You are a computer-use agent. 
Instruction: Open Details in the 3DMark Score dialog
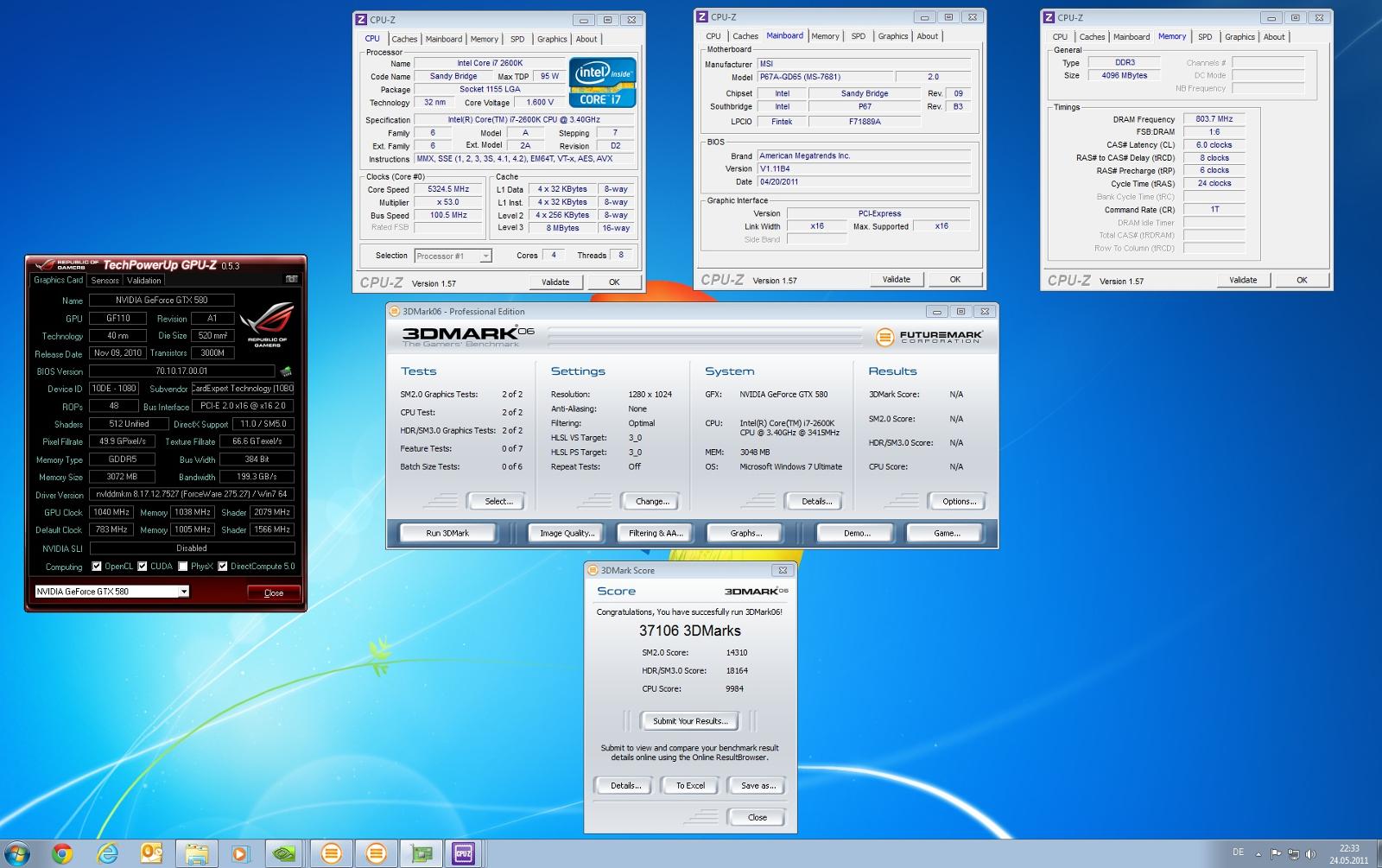[625, 785]
